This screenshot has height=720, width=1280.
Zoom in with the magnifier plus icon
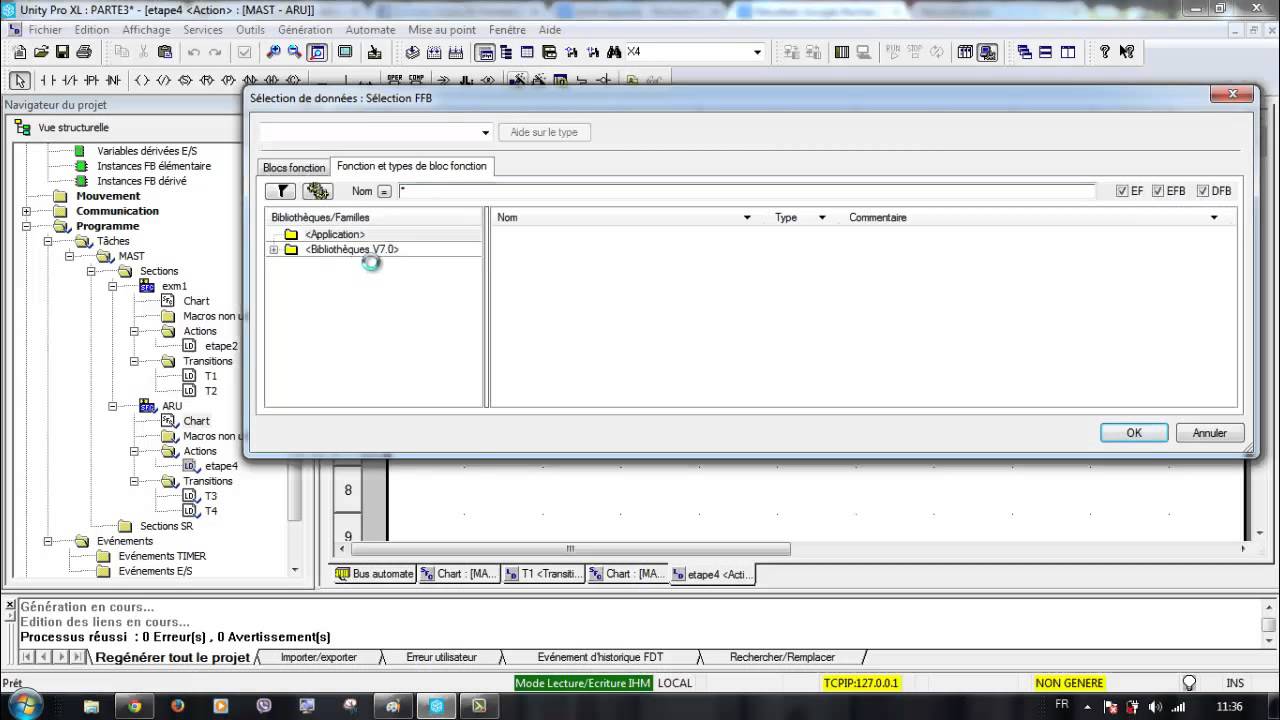pyautogui.click(x=273, y=52)
